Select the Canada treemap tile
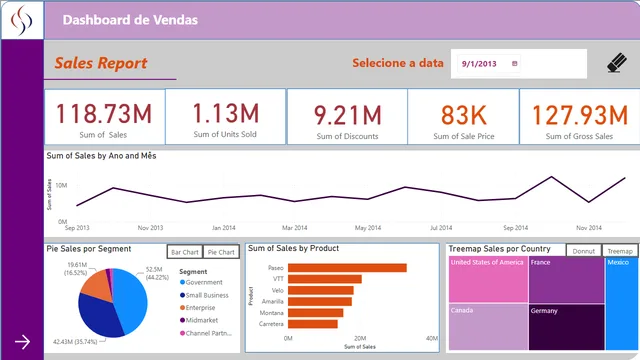Screen dimensions: 640x360 [x=488, y=327]
